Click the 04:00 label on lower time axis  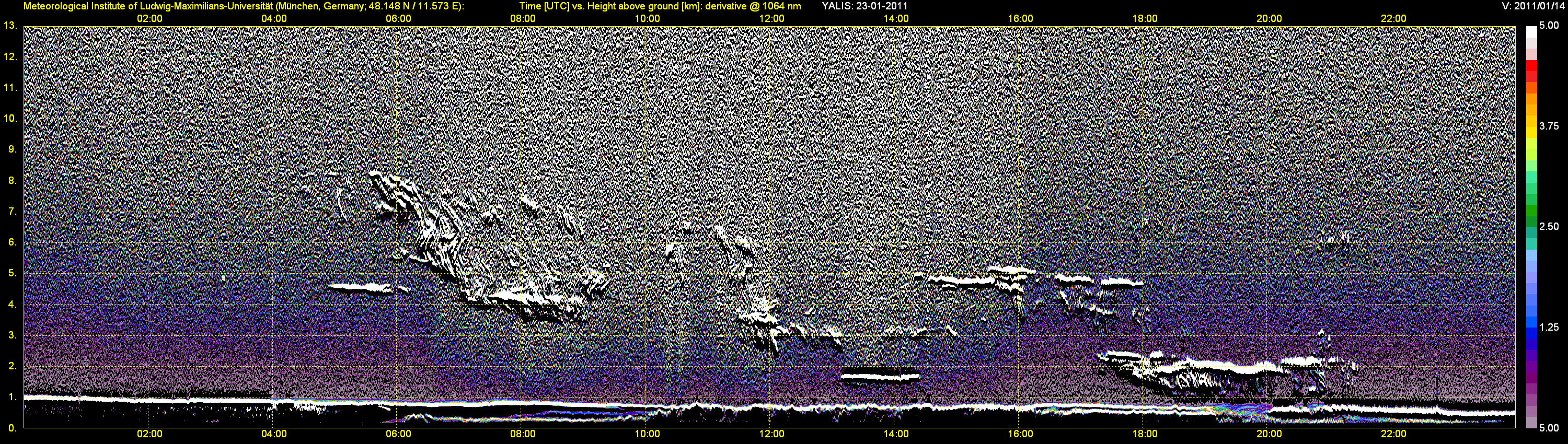(x=274, y=434)
